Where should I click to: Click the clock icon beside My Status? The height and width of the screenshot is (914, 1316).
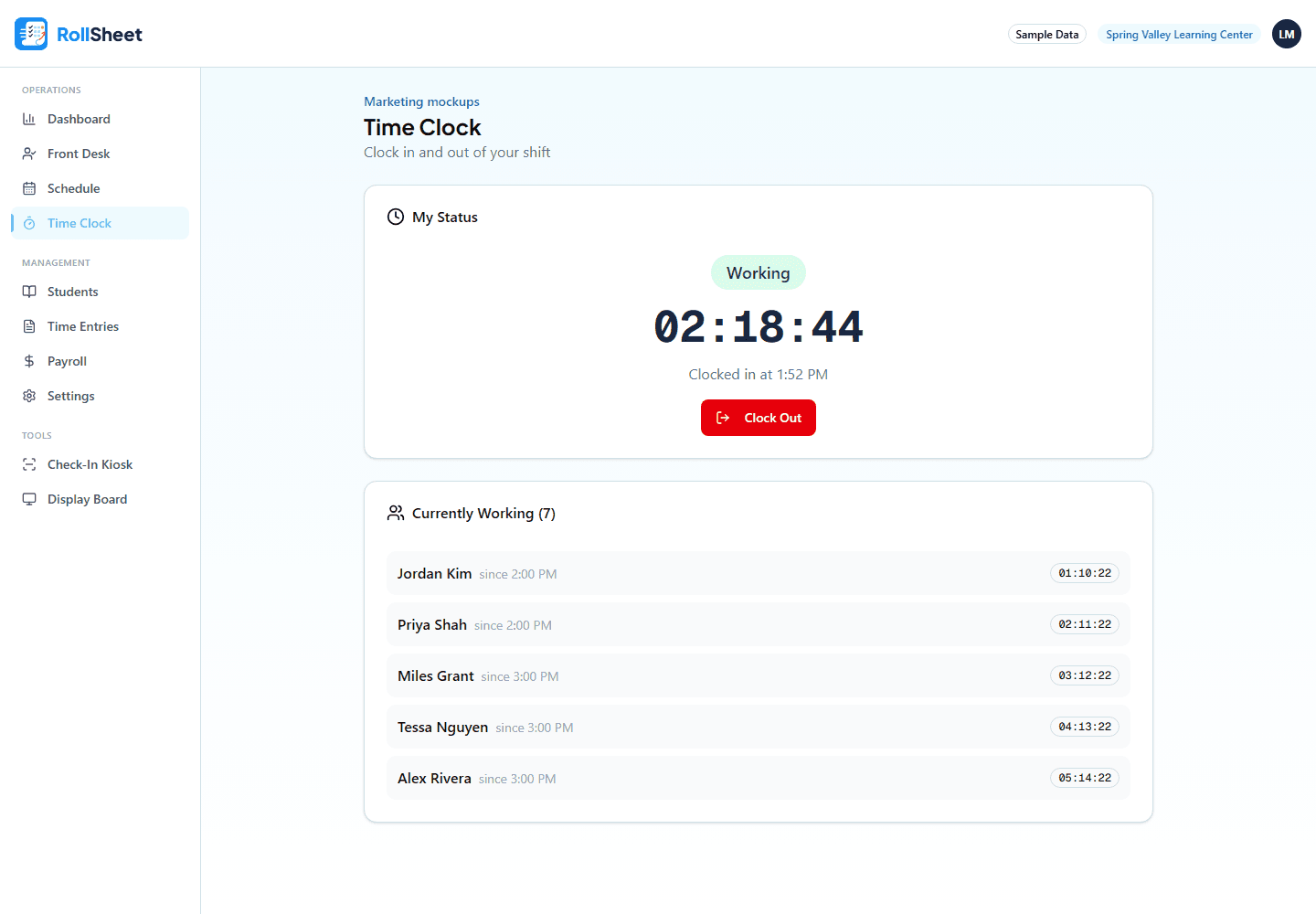pyautogui.click(x=396, y=217)
